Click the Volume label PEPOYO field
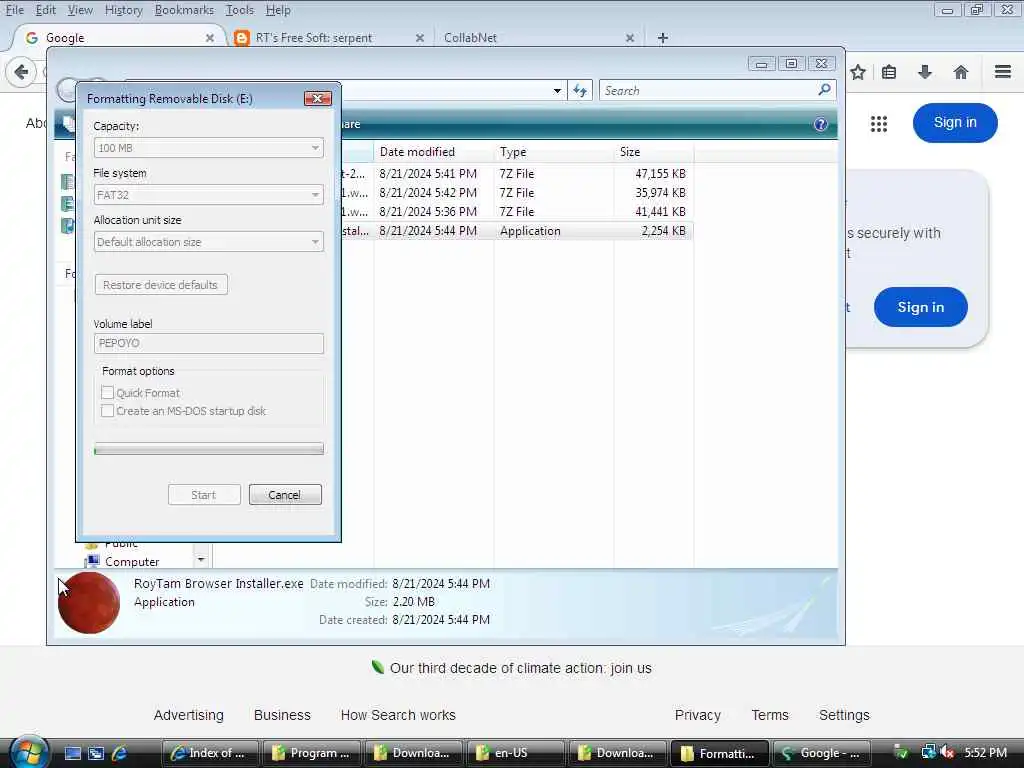The width and height of the screenshot is (1024, 768). 208,344
